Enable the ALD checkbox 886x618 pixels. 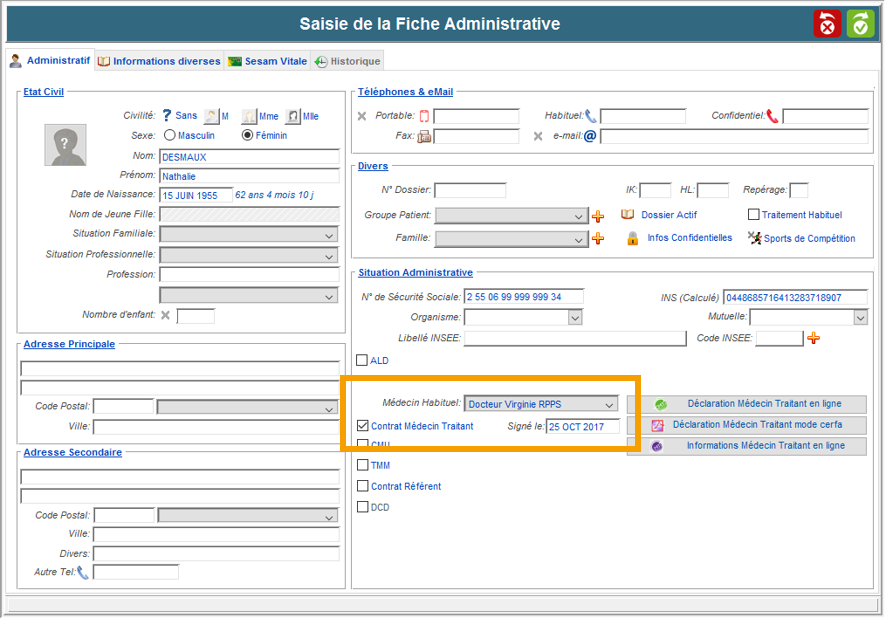click(x=363, y=361)
